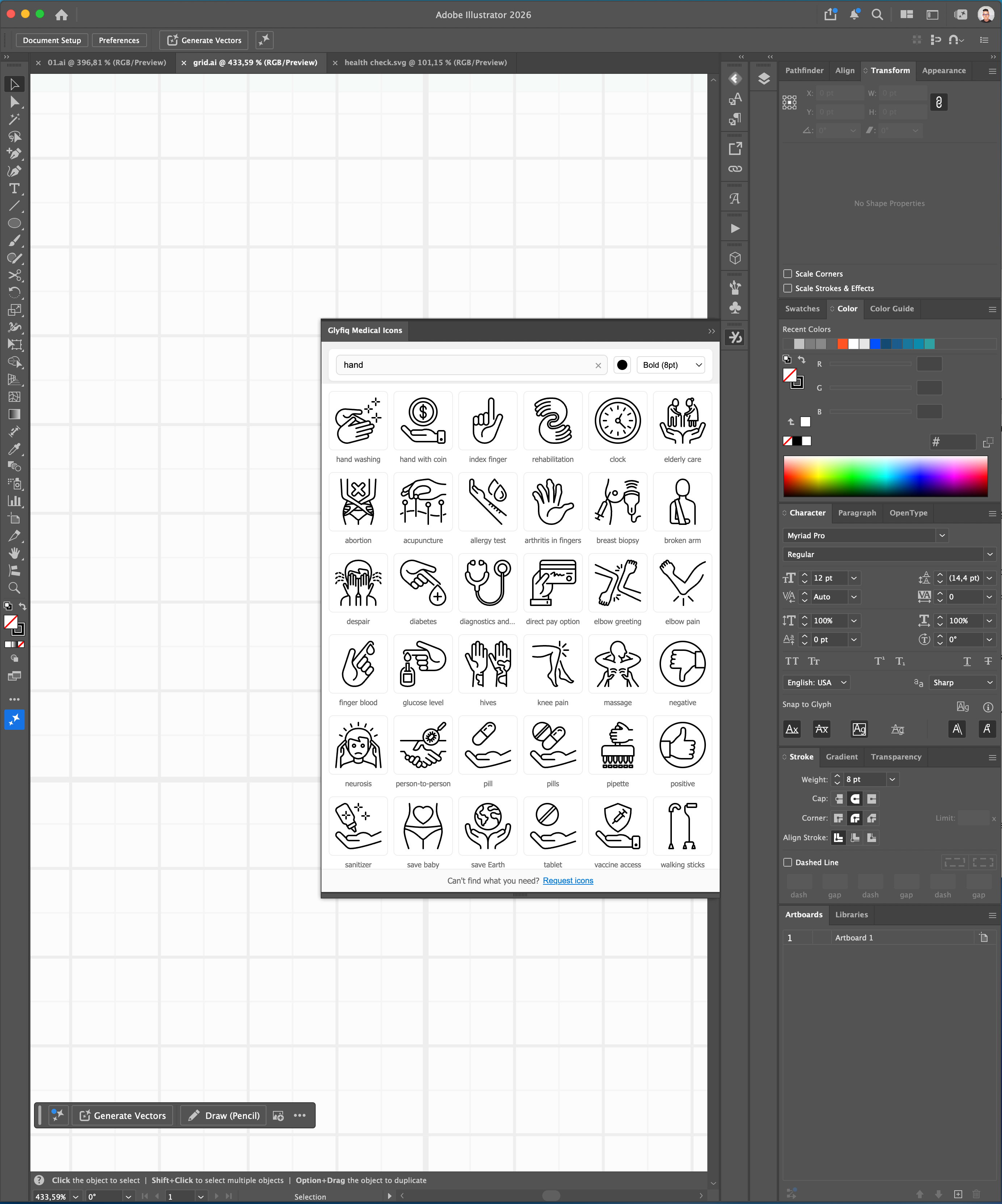Screen dimensions: 1002x1204
Task: Enable the Dashed Line checkbox
Action: [788, 862]
